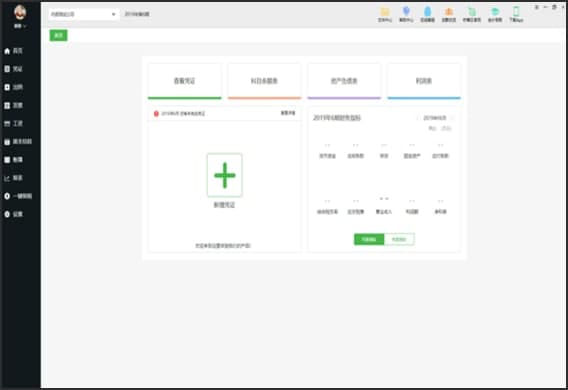
Task: Click the 货币资金 indicator value
Action: 327,145
